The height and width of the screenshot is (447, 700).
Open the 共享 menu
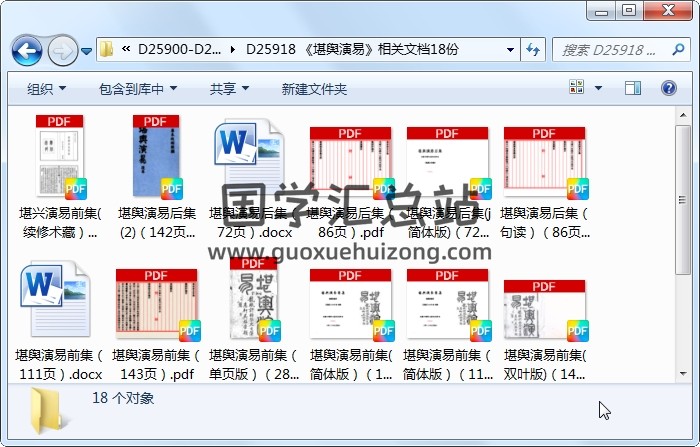[x=229, y=89]
